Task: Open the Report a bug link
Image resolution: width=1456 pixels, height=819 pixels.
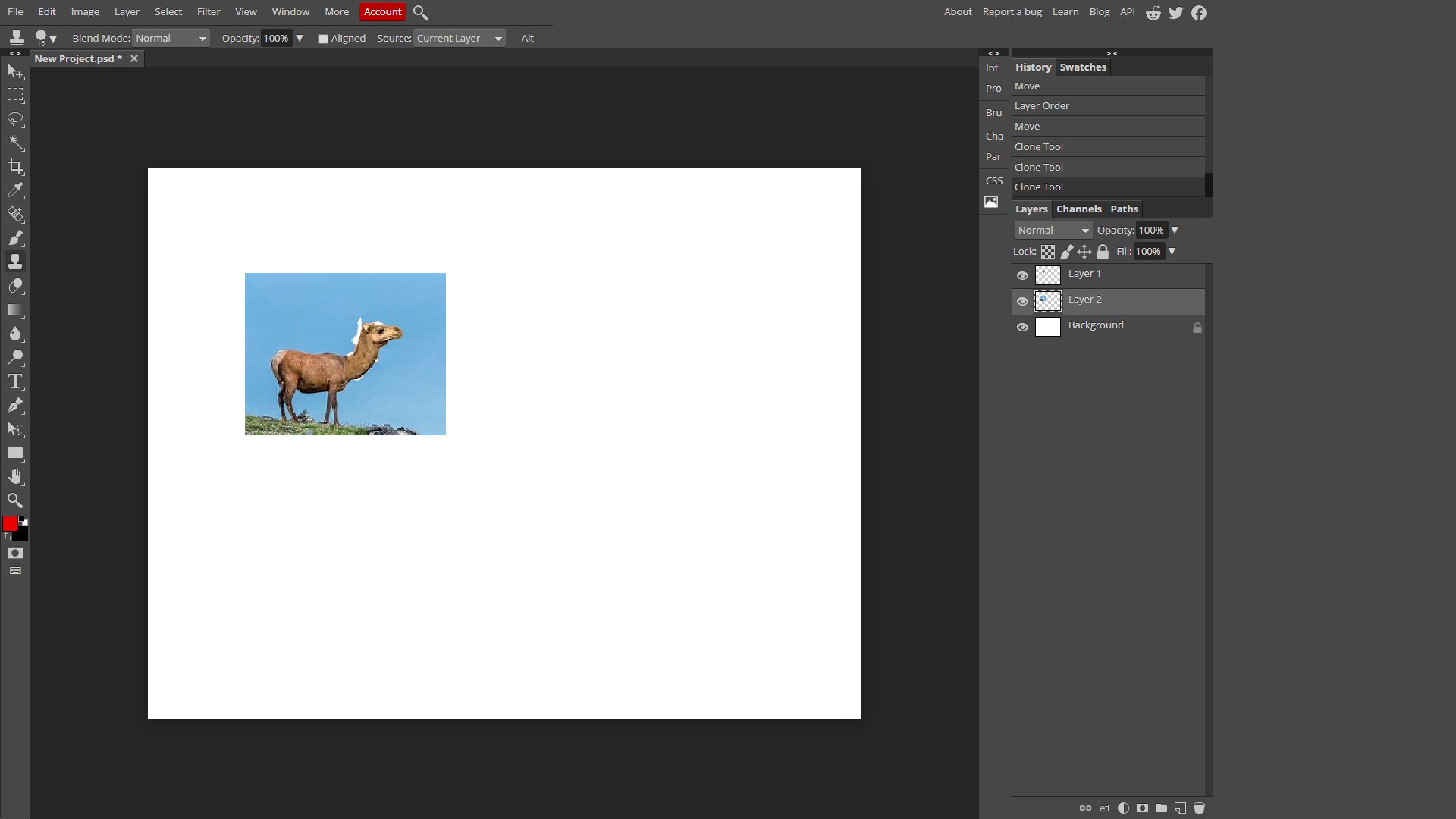Action: click(x=1012, y=12)
